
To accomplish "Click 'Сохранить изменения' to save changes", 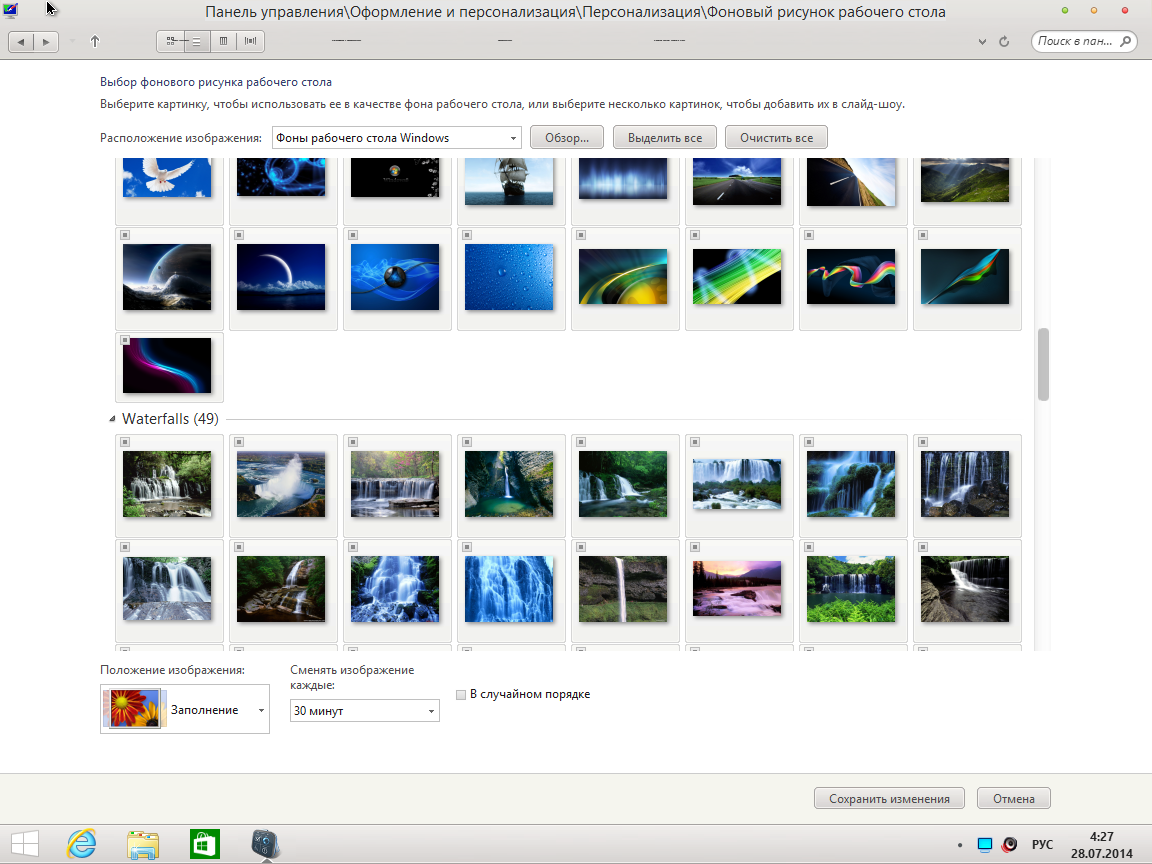I will click(889, 799).
